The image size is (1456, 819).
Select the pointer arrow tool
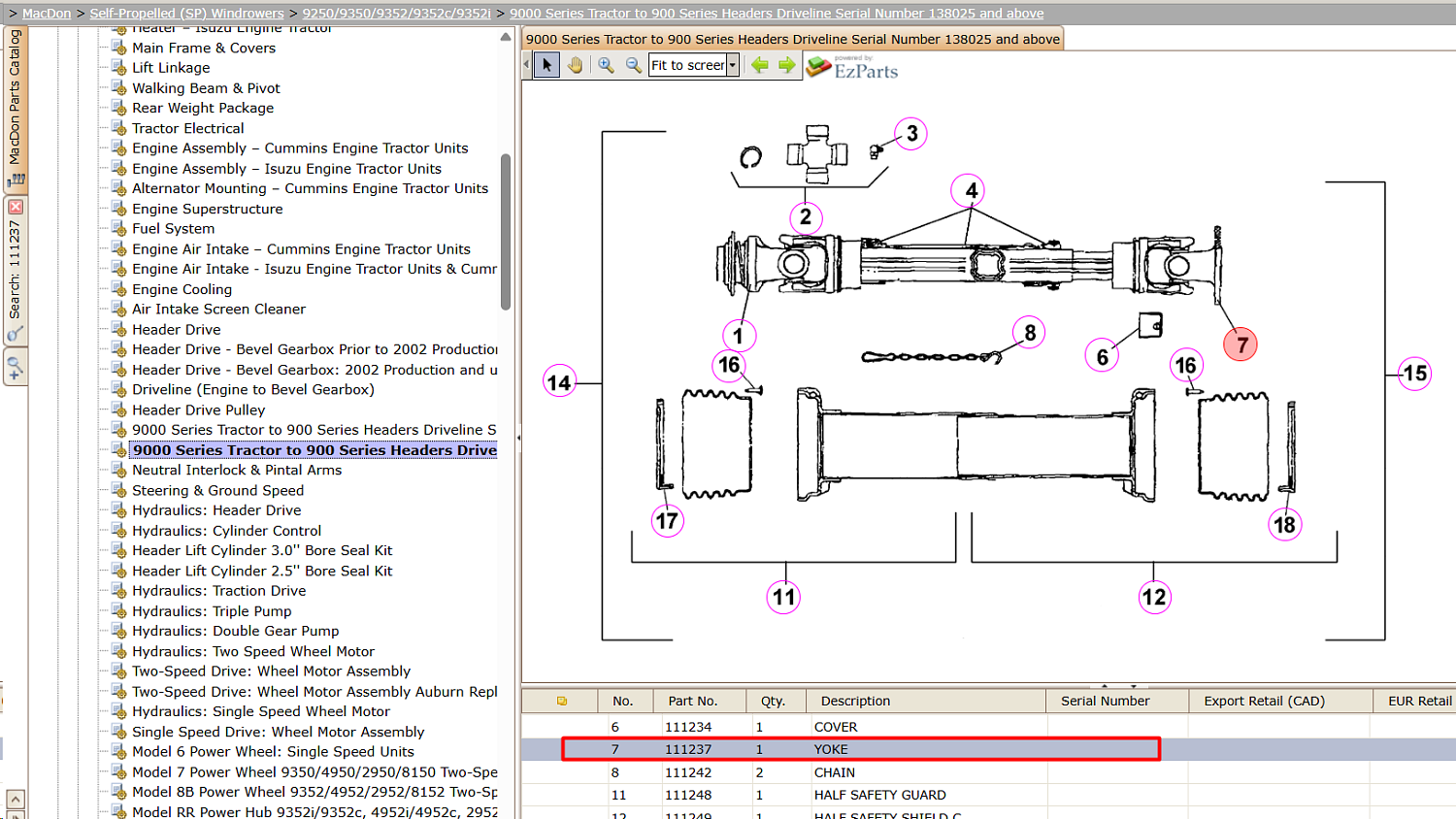click(x=547, y=65)
